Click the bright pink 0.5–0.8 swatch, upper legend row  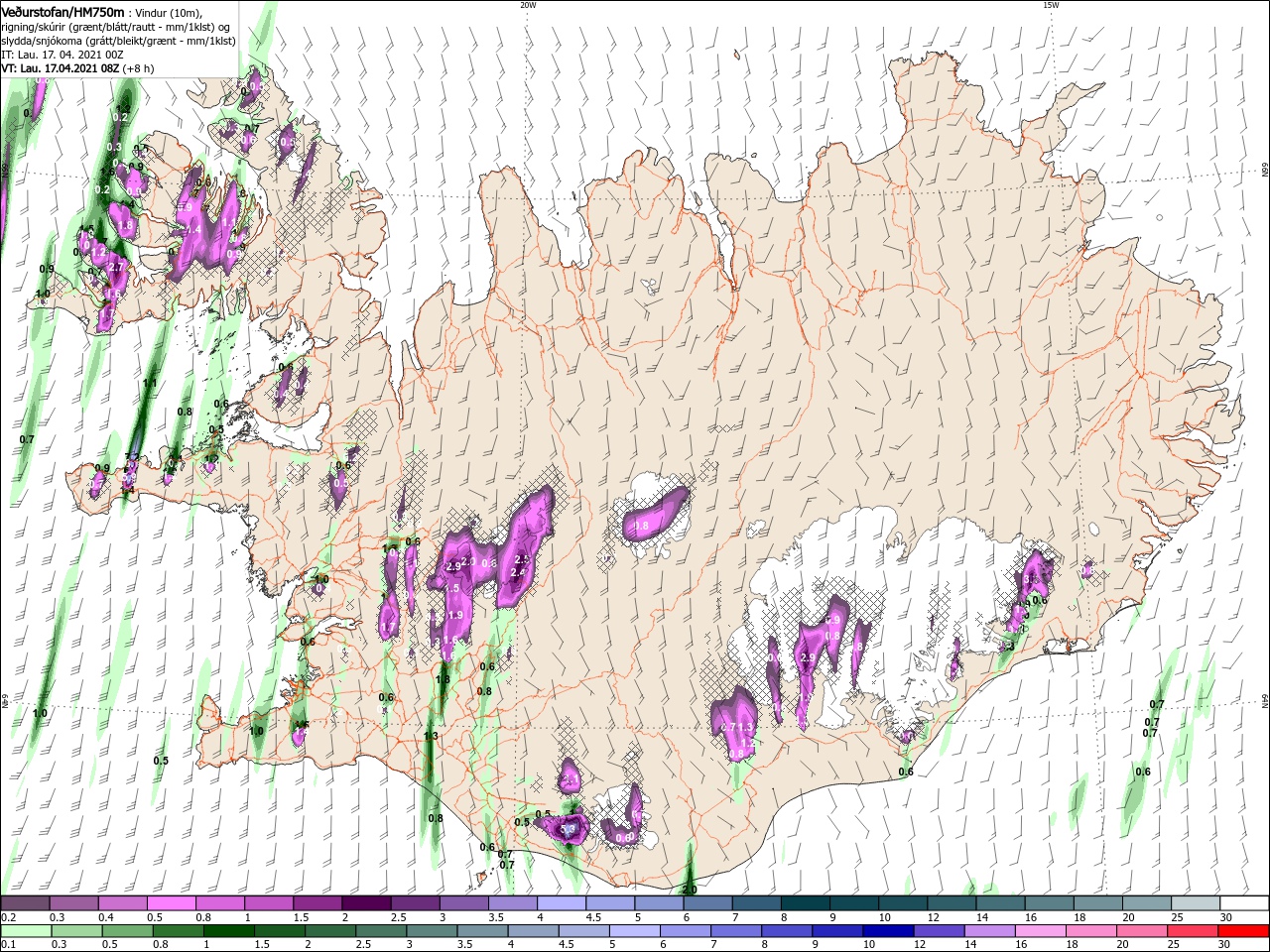[x=172, y=903]
